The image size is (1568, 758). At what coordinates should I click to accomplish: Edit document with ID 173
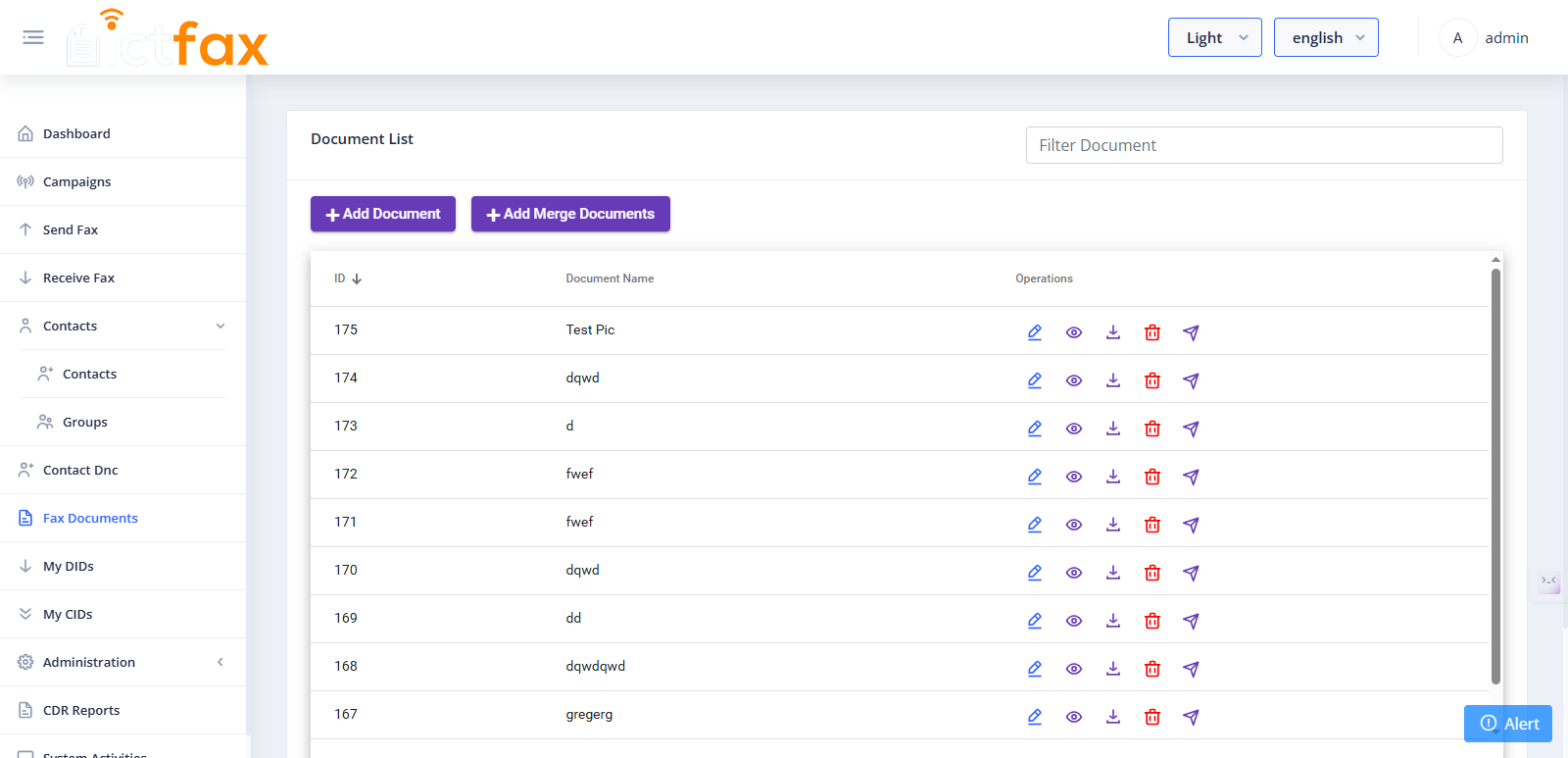coord(1035,429)
